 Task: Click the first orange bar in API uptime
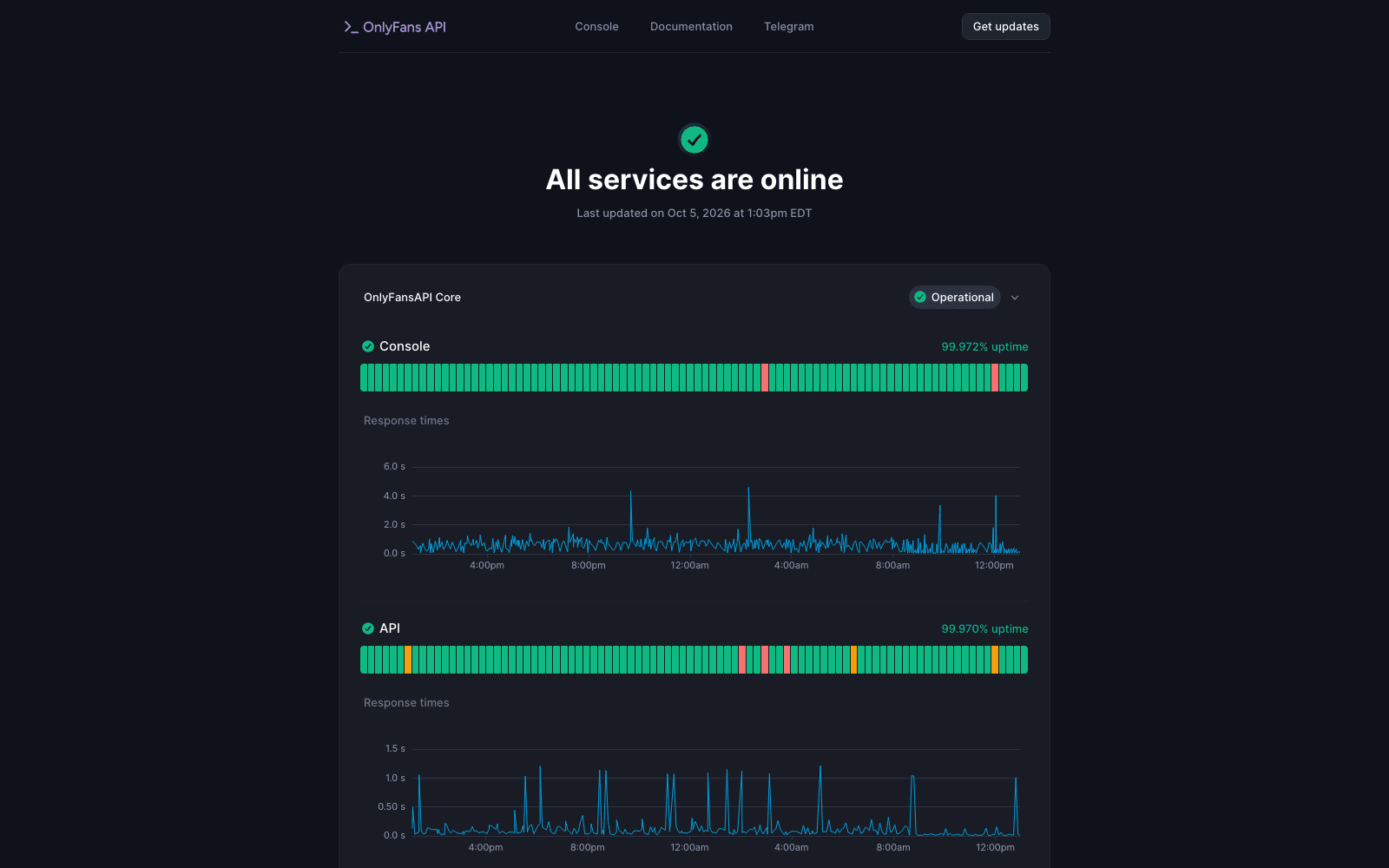pos(408,660)
